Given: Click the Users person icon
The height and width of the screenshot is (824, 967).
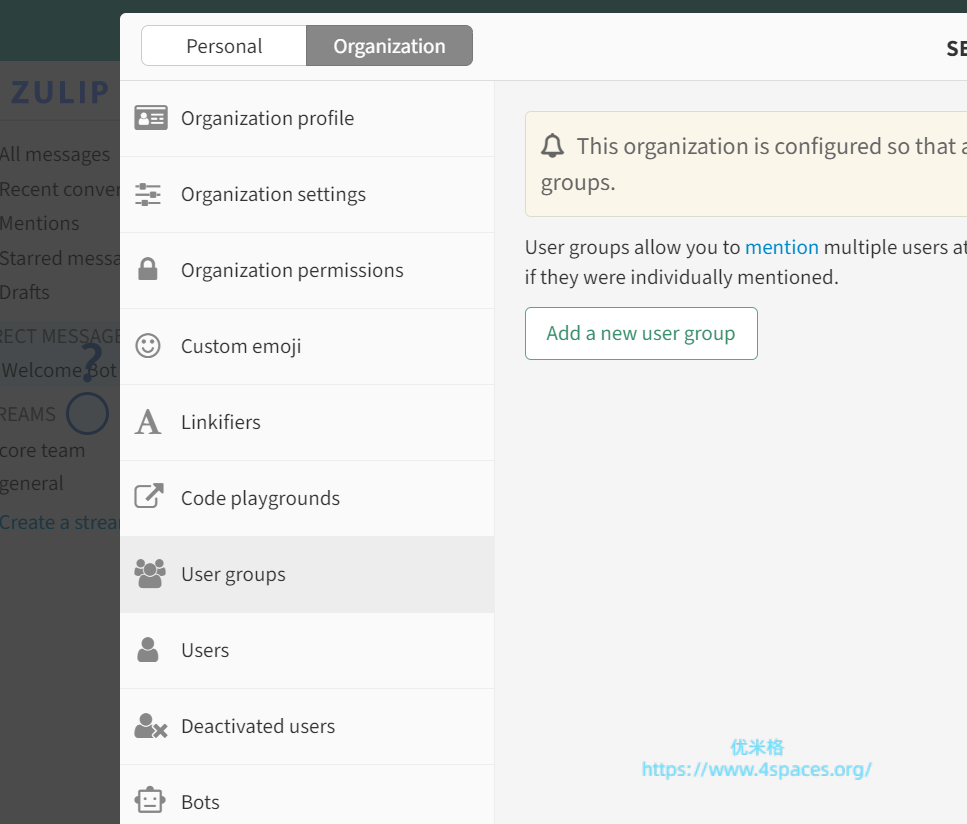Looking at the screenshot, I should coord(148,650).
